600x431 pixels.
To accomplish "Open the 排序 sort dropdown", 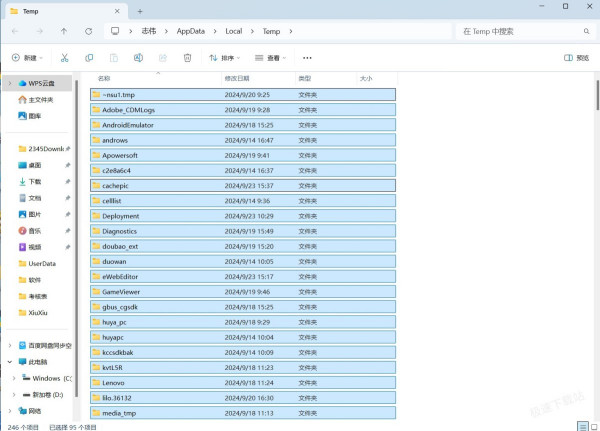I will tap(226, 58).
